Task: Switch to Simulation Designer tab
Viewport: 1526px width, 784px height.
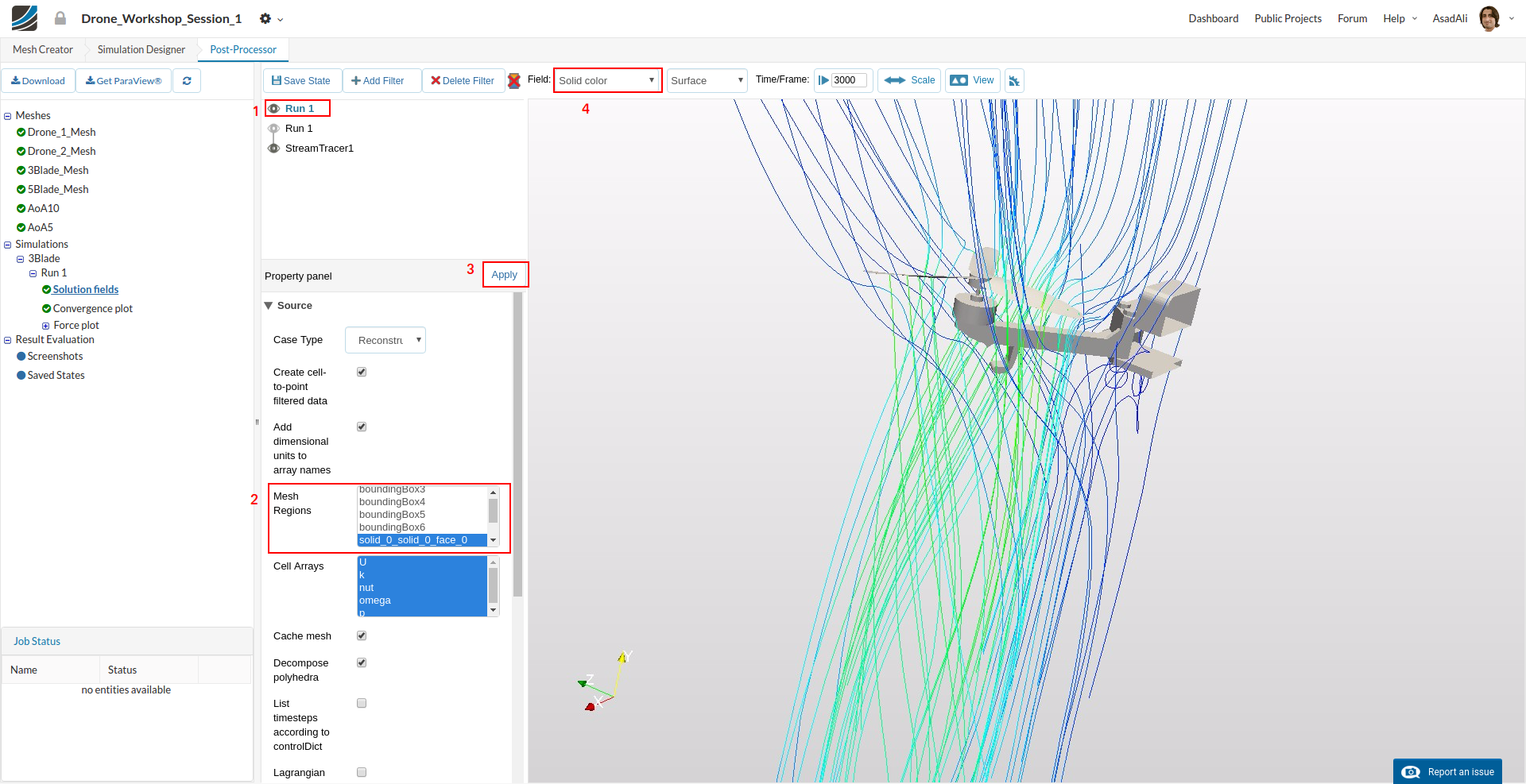Action: click(141, 49)
